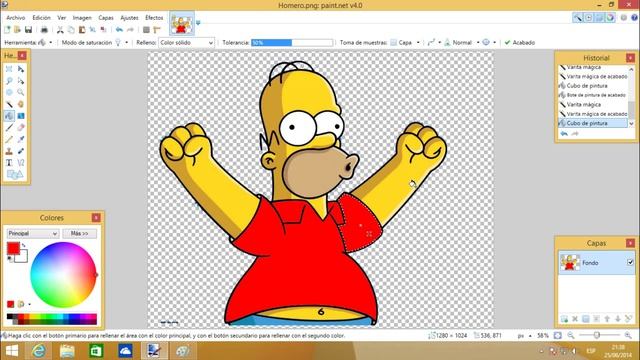Open the Toma de muestras 'Capa' dropdown
This screenshot has height=360, width=640.
tap(405, 42)
